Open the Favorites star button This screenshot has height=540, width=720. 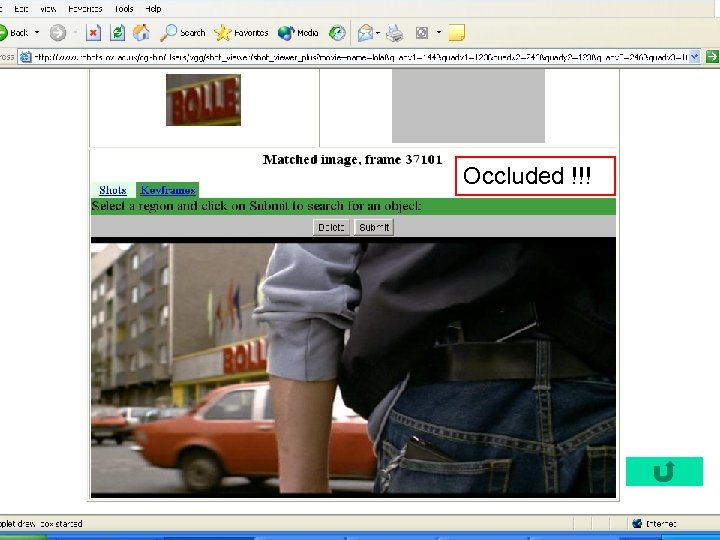point(242,33)
